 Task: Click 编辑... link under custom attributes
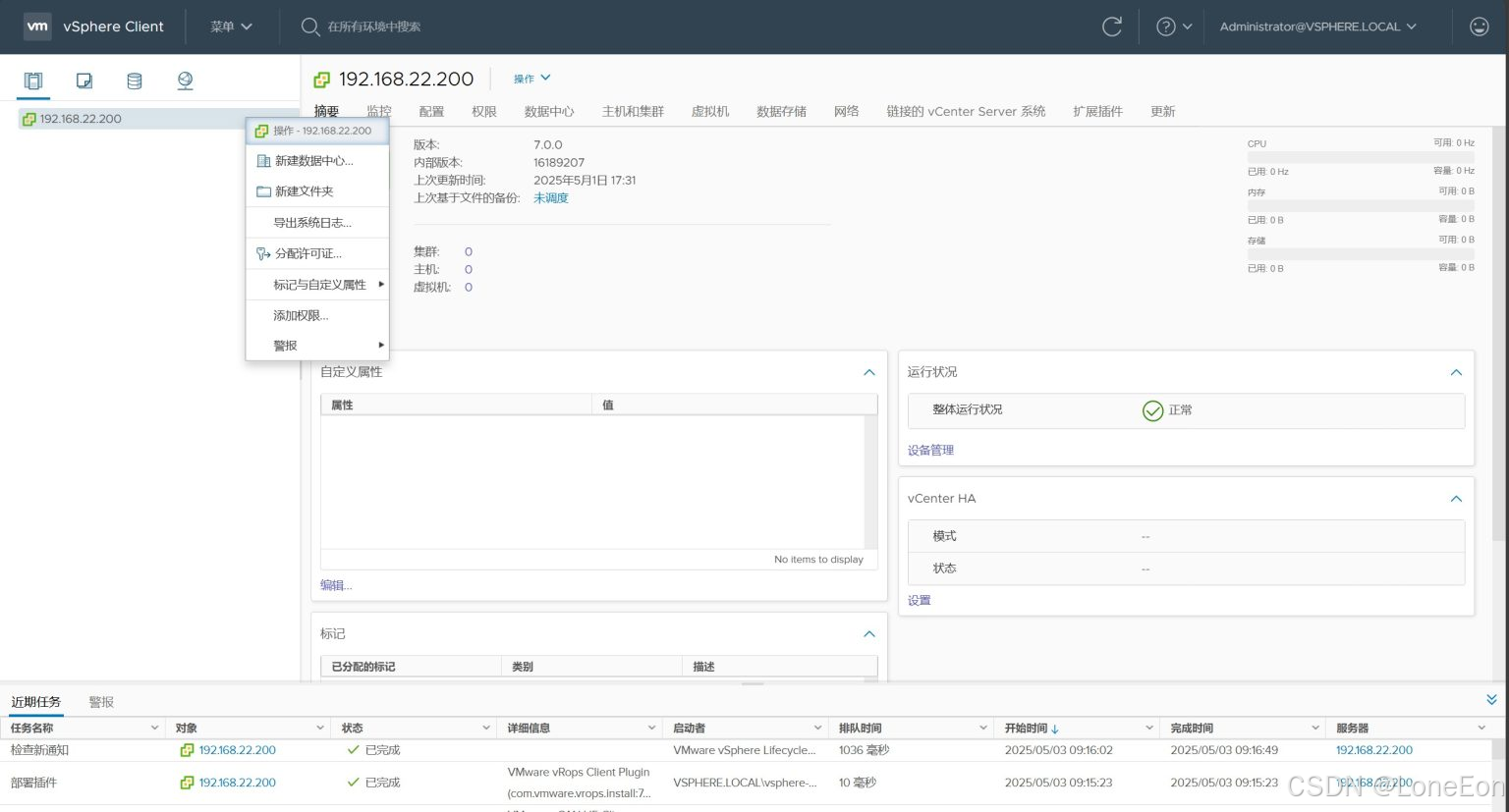point(336,585)
